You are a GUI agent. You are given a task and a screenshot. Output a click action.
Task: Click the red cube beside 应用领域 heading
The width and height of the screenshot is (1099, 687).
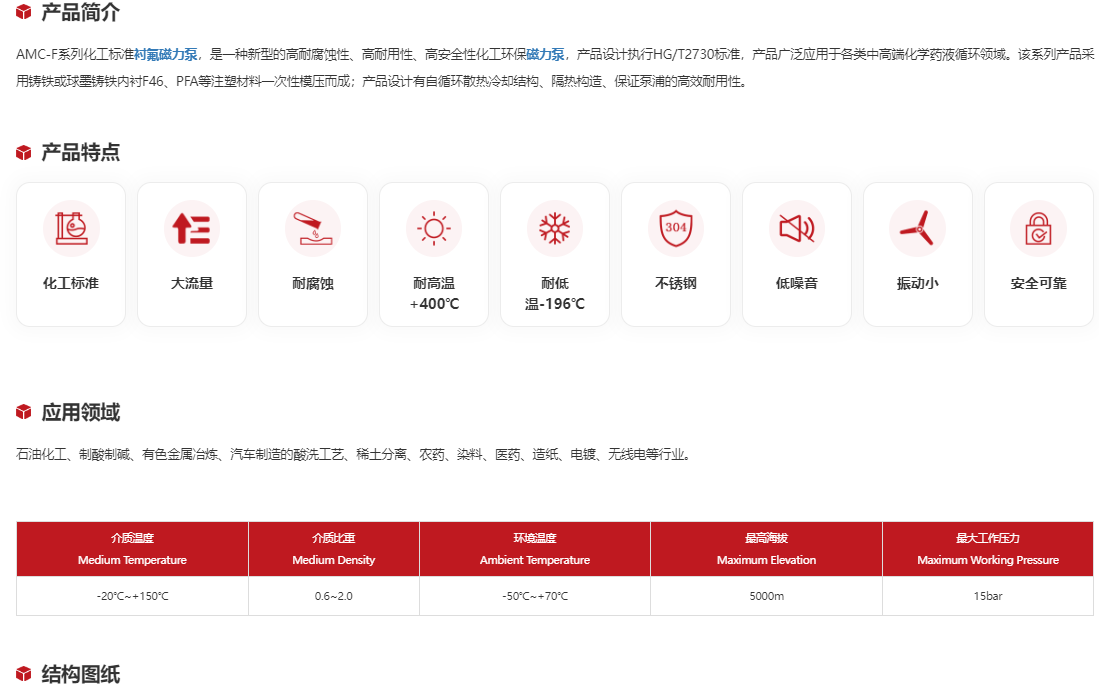pyautogui.click(x=24, y=413)
